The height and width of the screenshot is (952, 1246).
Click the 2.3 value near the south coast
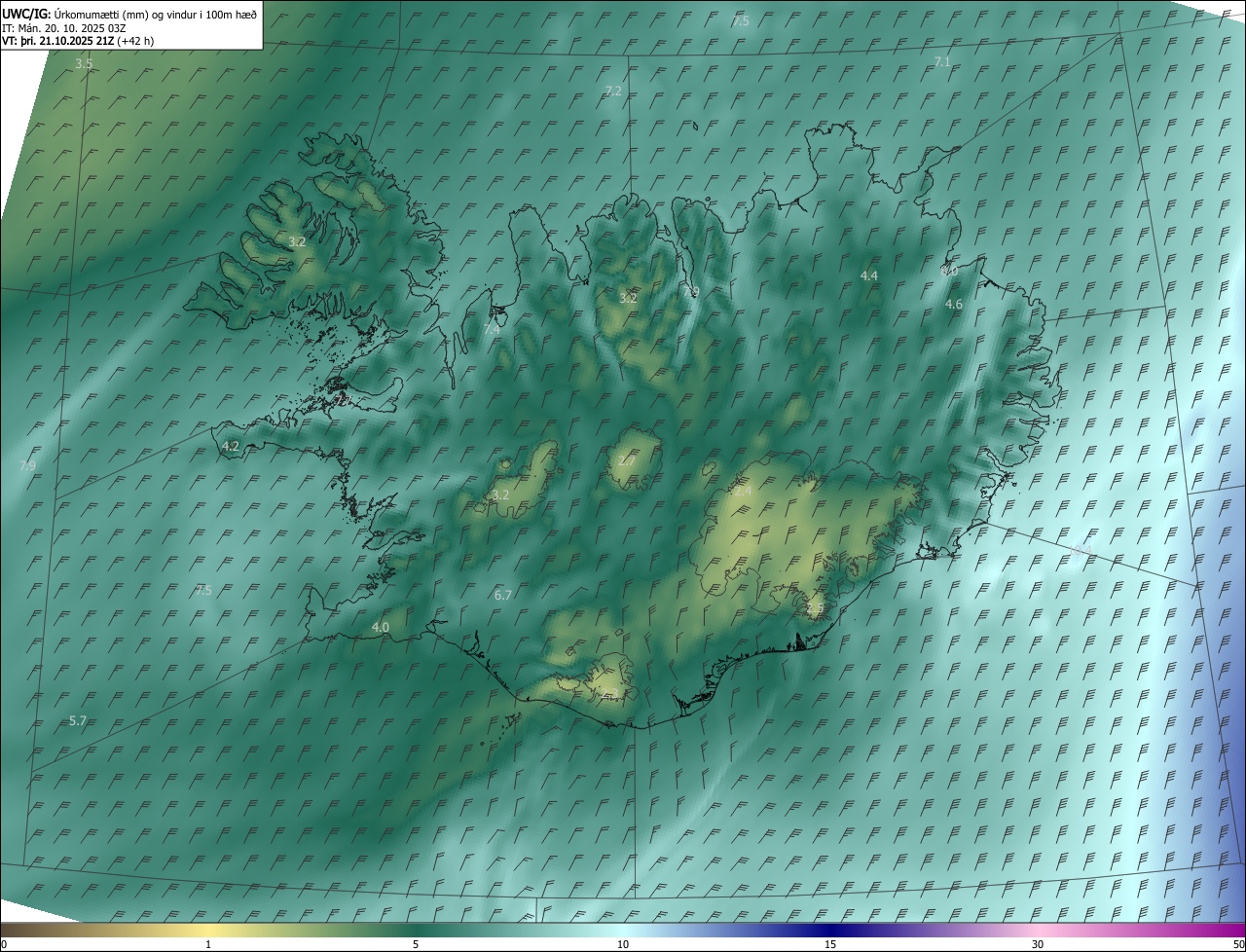coord(610,693)
